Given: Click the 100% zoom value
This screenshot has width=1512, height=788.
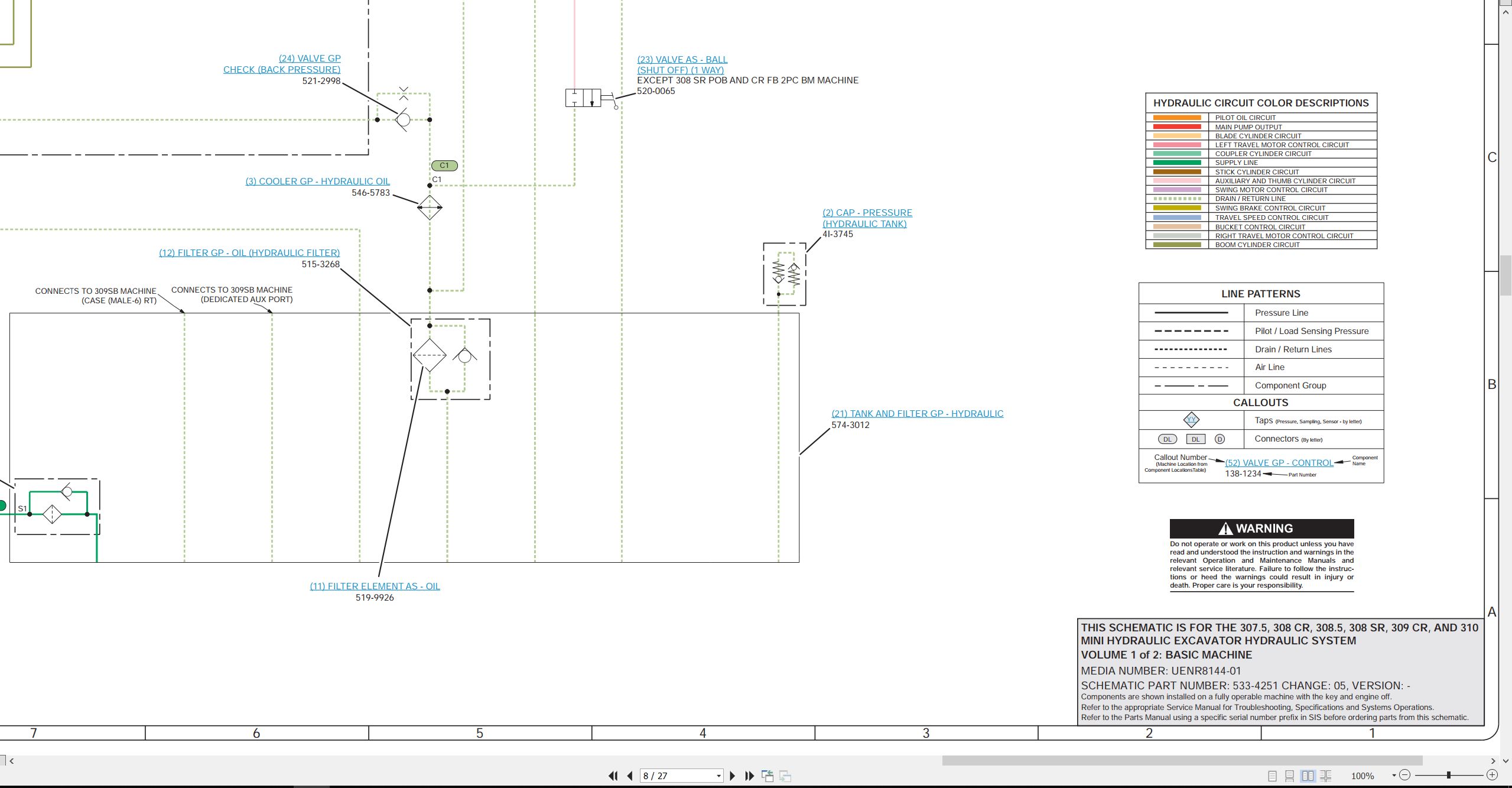Looking at the screenshot, I should pyautogui.click(x=1363, y=776).
